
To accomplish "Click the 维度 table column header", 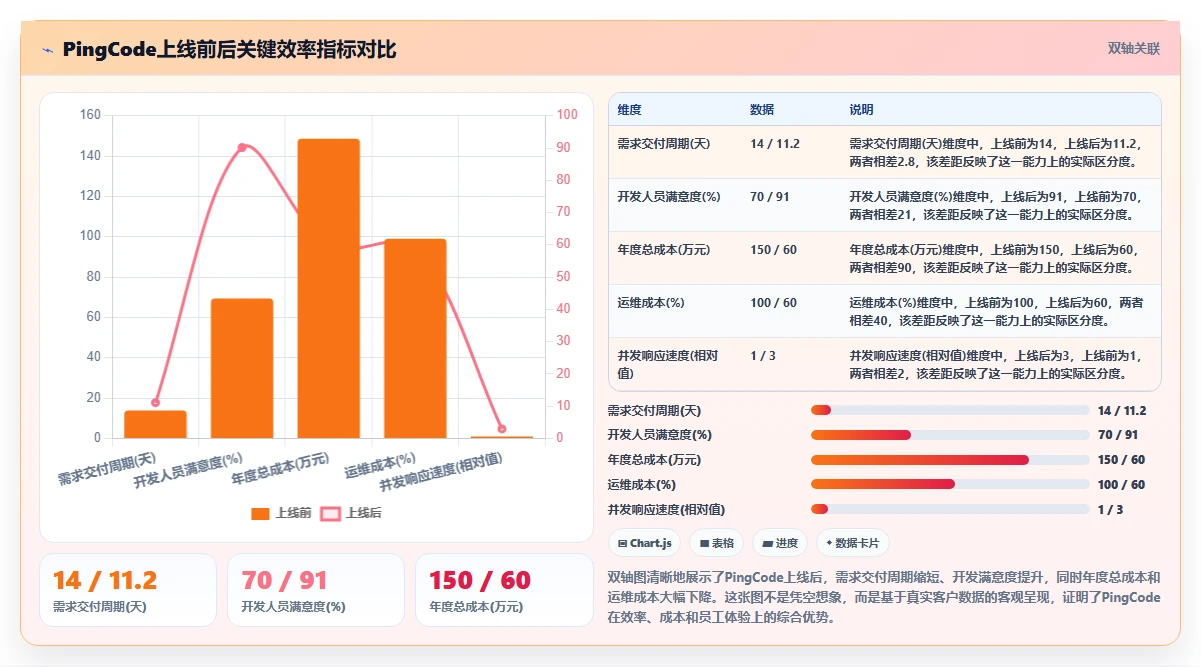I will click(630, 110).
